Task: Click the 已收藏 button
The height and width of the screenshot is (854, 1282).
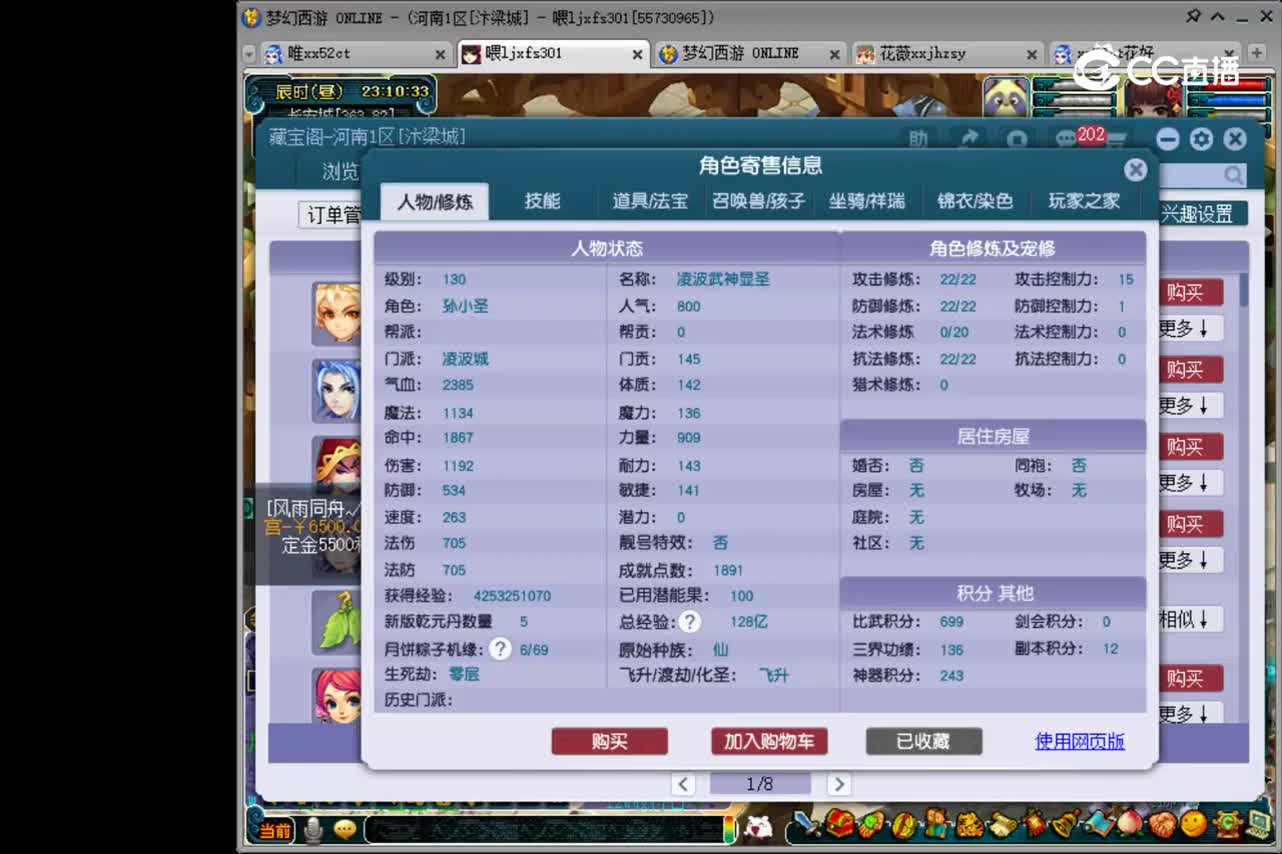Action: (924, 741)
